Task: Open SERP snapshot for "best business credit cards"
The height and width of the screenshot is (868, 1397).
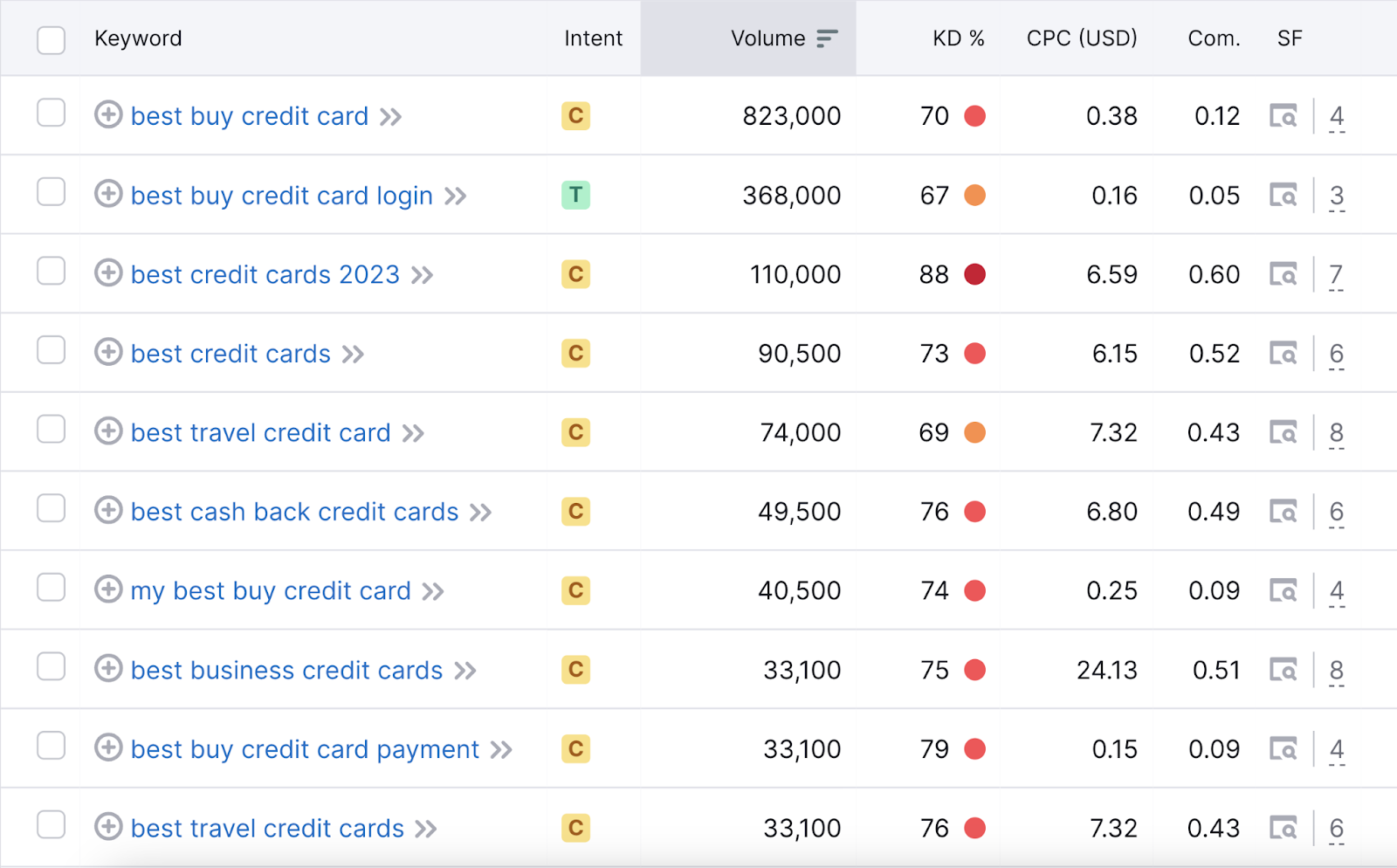Action: (x=1283, y=669)
